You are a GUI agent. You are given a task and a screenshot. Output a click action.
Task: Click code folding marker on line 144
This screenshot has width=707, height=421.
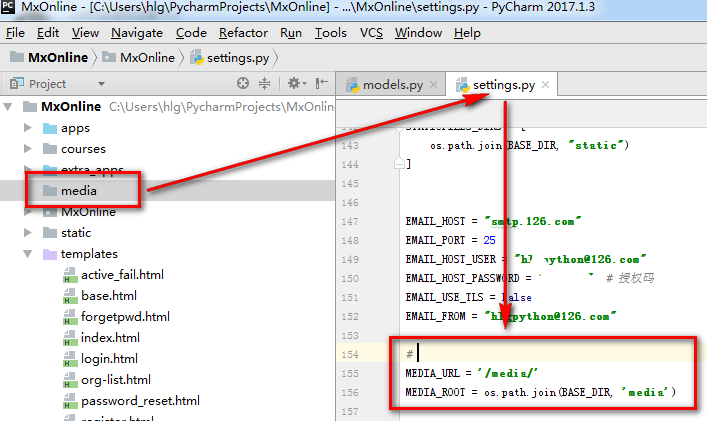pos(399,163)
